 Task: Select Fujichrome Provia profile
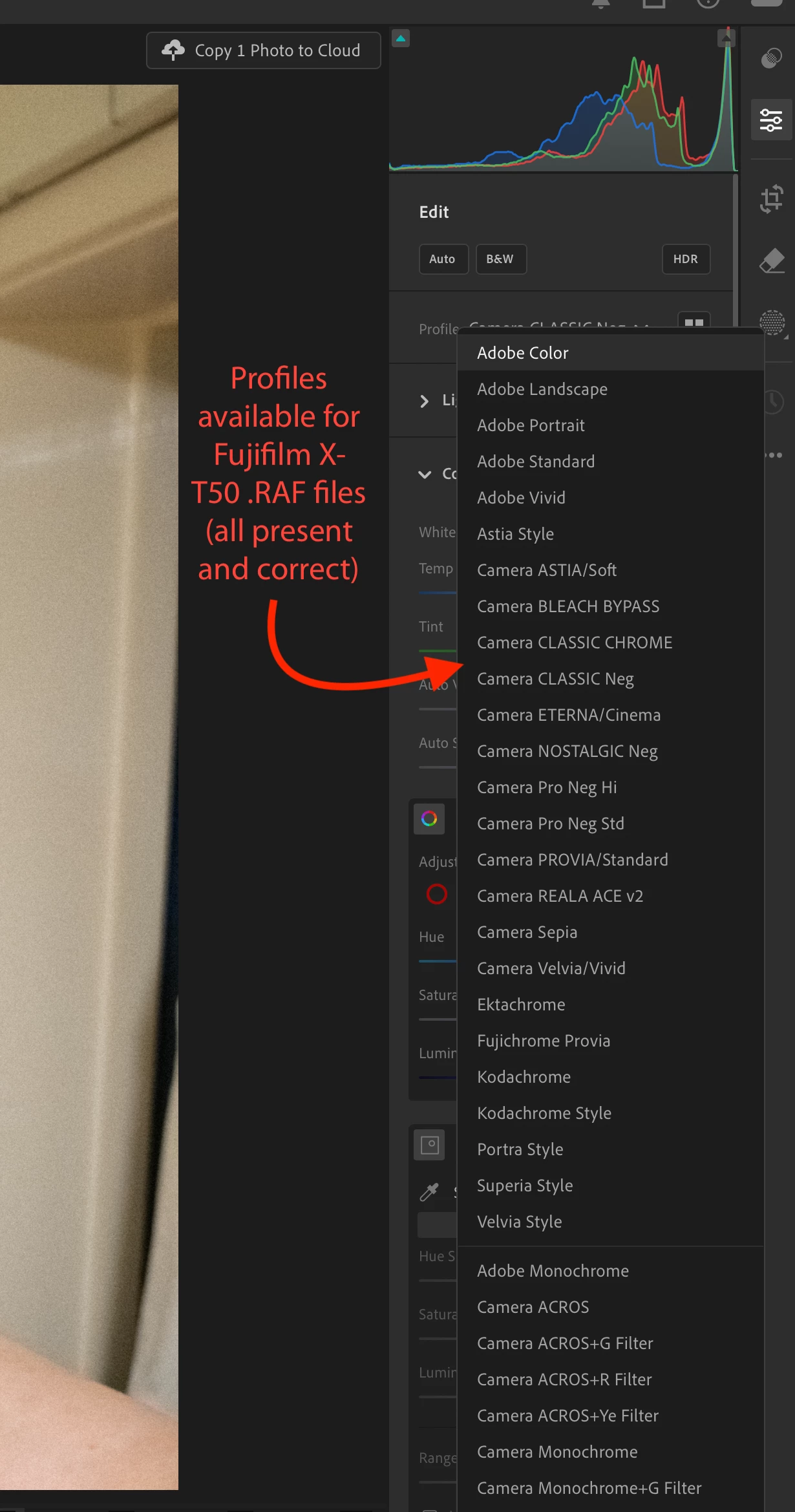[611, 1041]
